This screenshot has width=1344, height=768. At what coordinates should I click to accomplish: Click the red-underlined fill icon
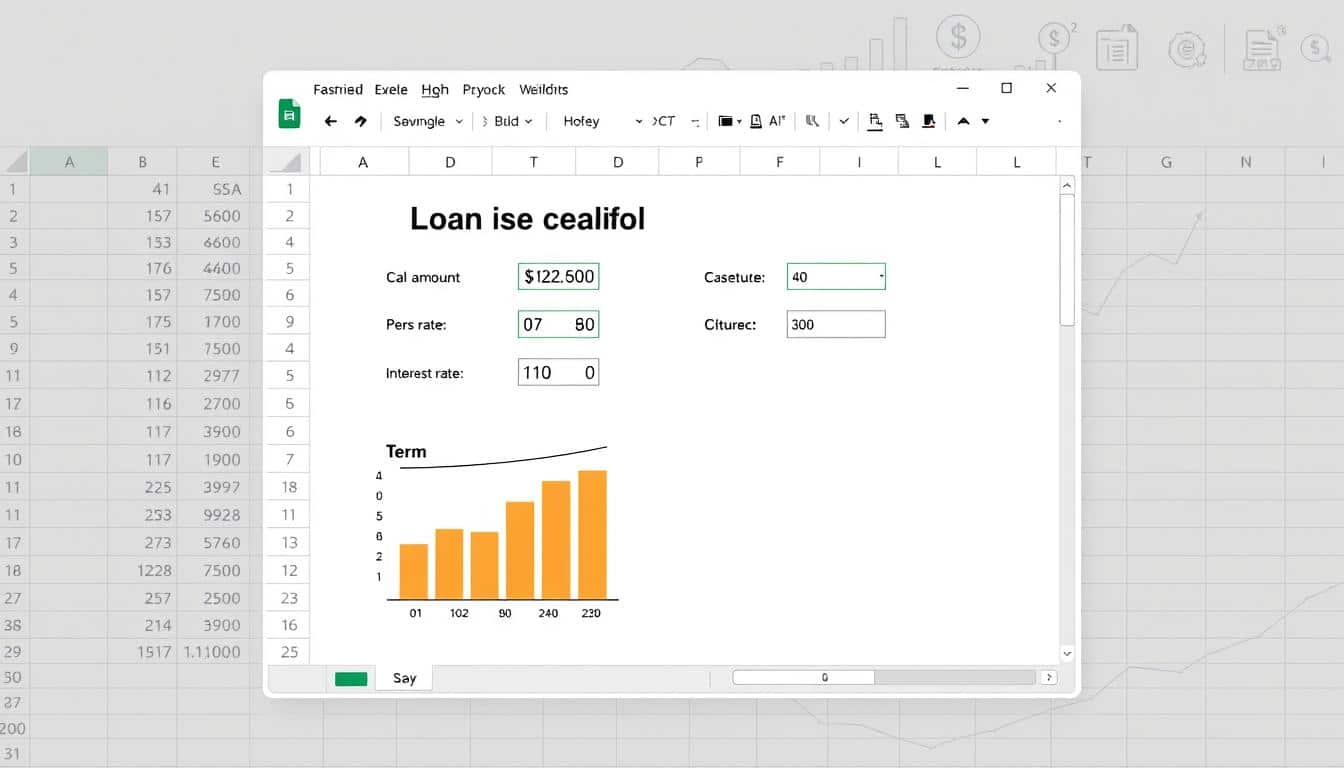coord(928,121)
